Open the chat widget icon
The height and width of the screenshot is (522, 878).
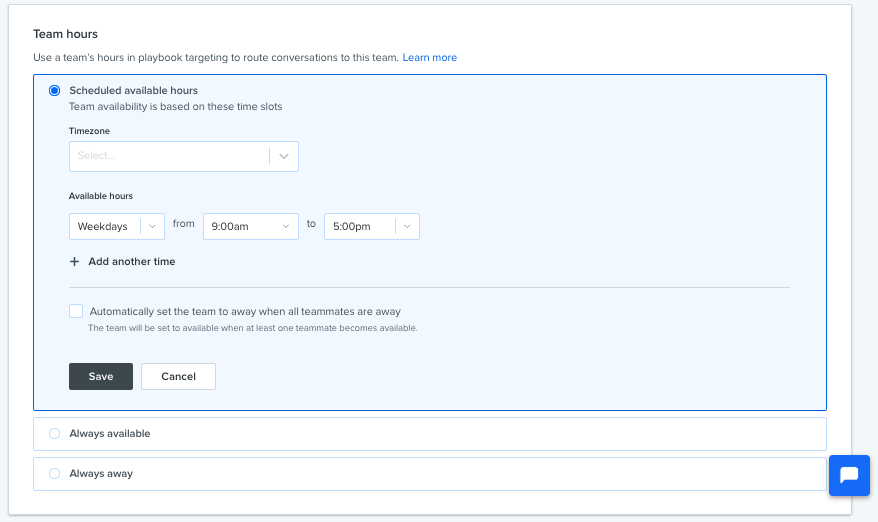849,475
